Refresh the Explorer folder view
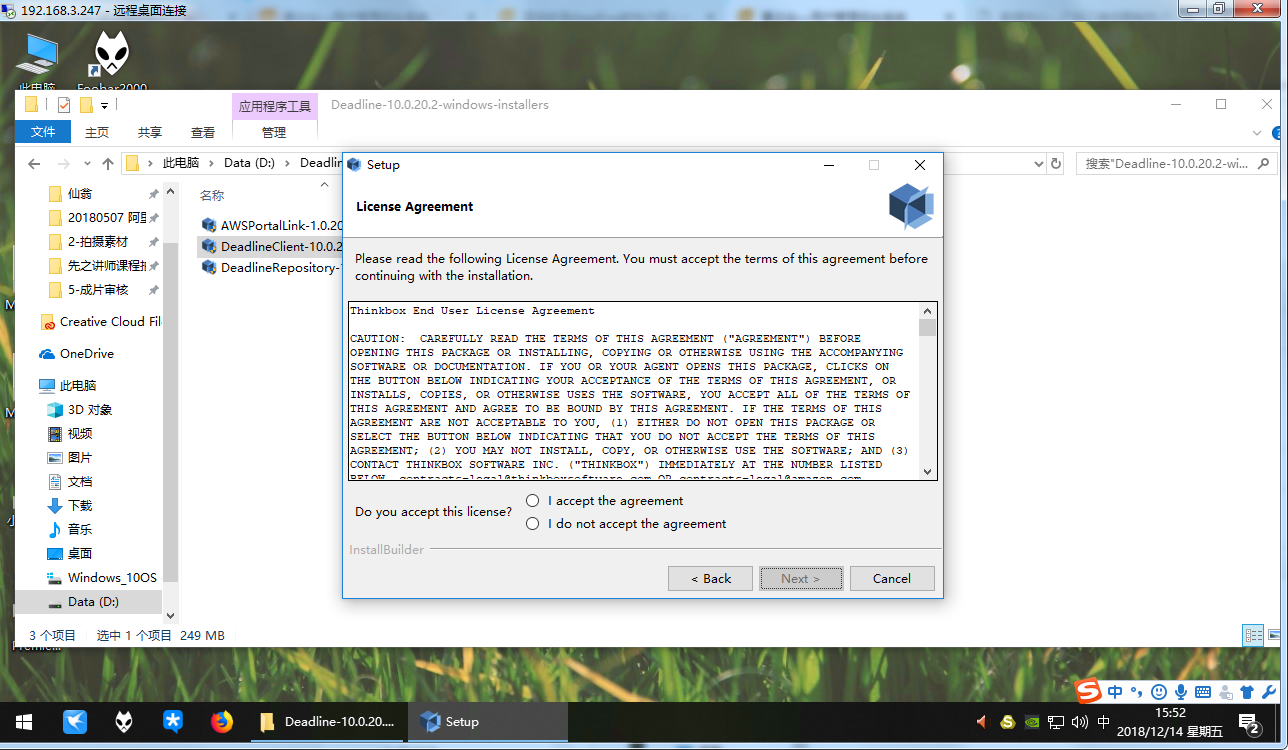Viewport: 1288px width, 750px height. coord(1056,163)
